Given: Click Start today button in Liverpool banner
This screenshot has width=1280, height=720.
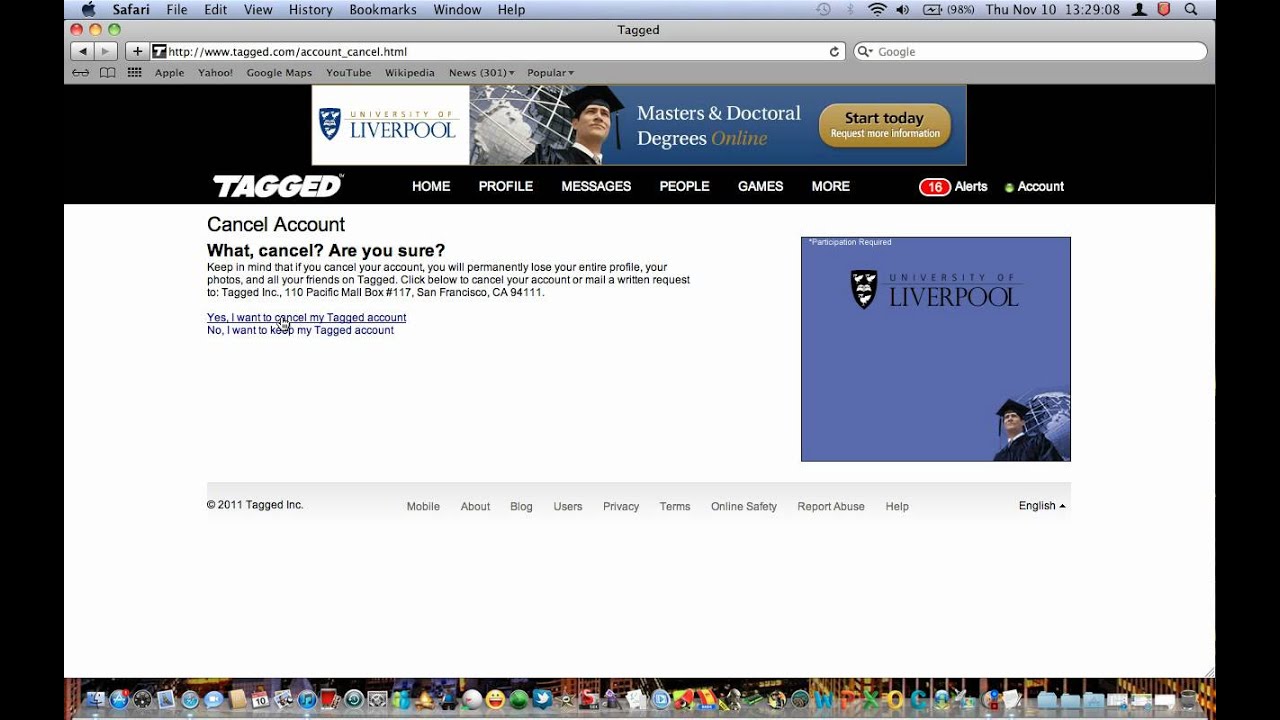Looking at the screenshot, I should [x=885, y=125].
